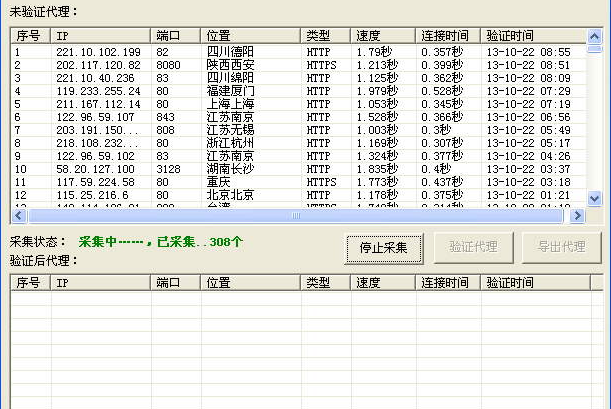This screenshot has height=409, width=611.
Task: Select the 211.167.112.14 上海 row
Action: 98,104
